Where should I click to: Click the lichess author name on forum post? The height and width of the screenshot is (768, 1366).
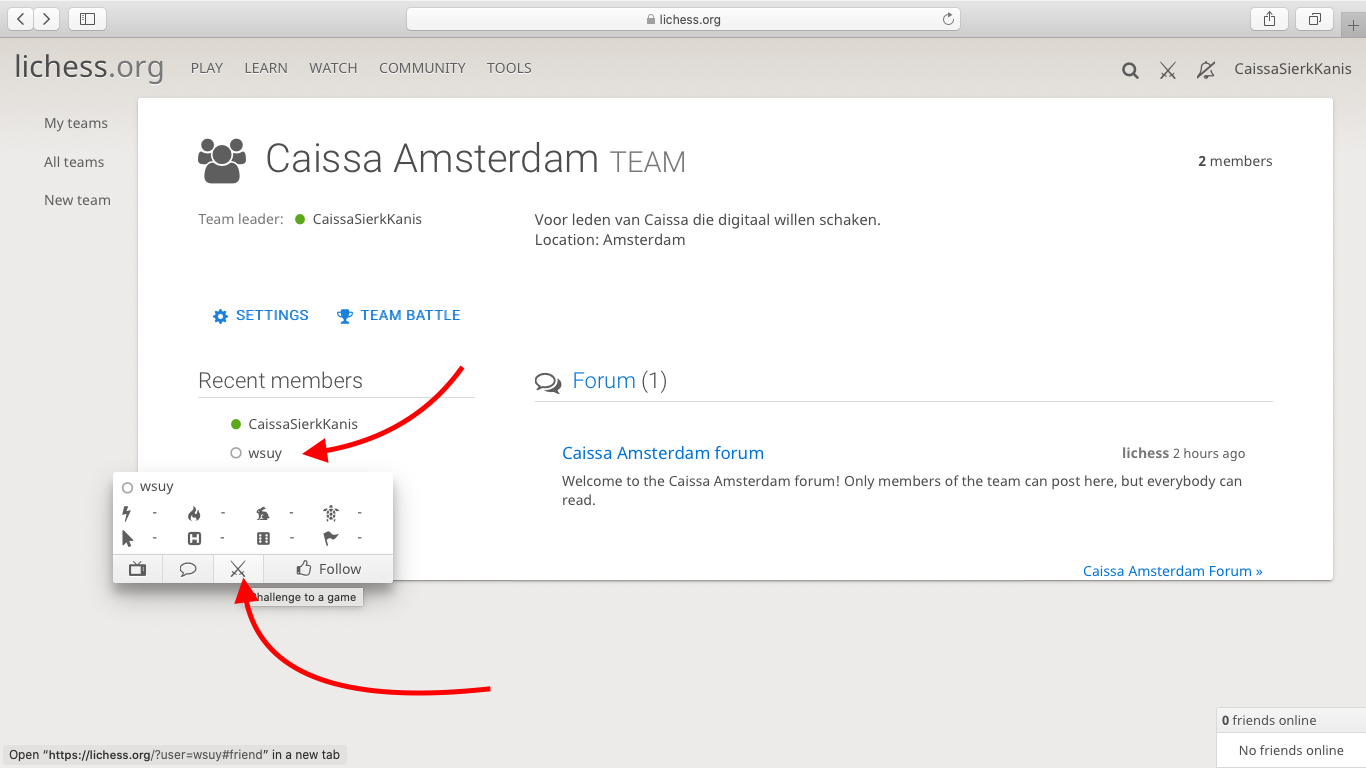click(x=1145, y=453)
